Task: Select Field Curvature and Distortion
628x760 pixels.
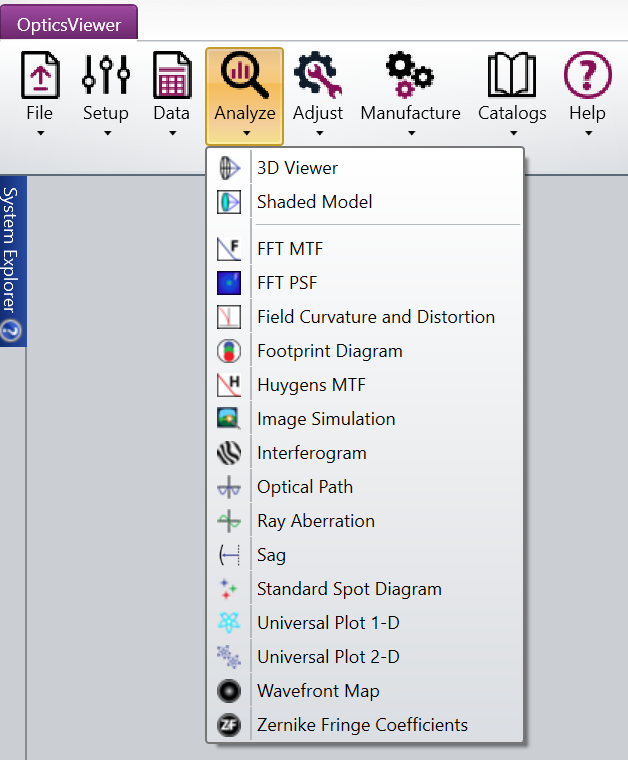Action: 375,317
